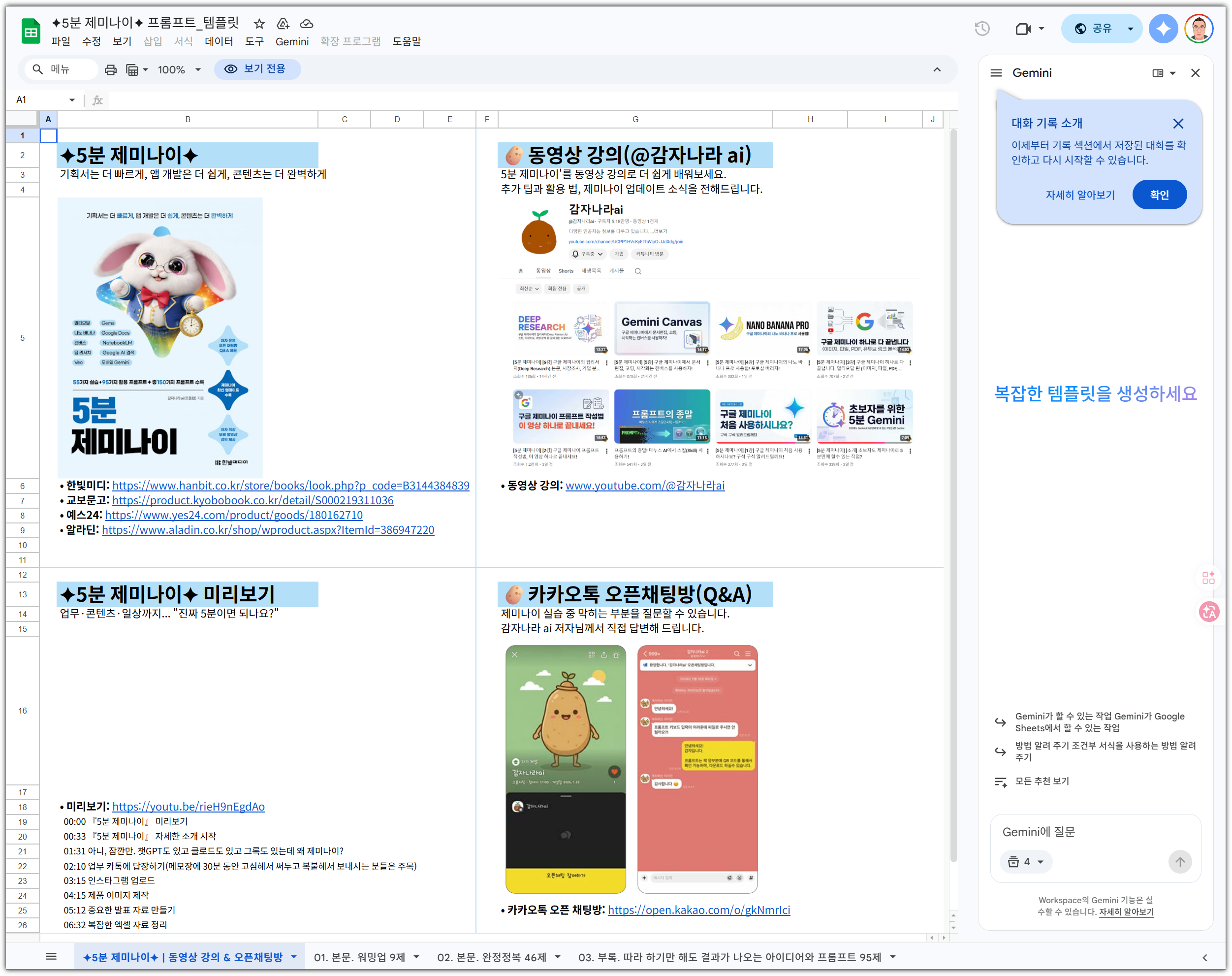1232x976 pixels.
Task: Click the cloud save status icon
Action: [x=307, y=24]
